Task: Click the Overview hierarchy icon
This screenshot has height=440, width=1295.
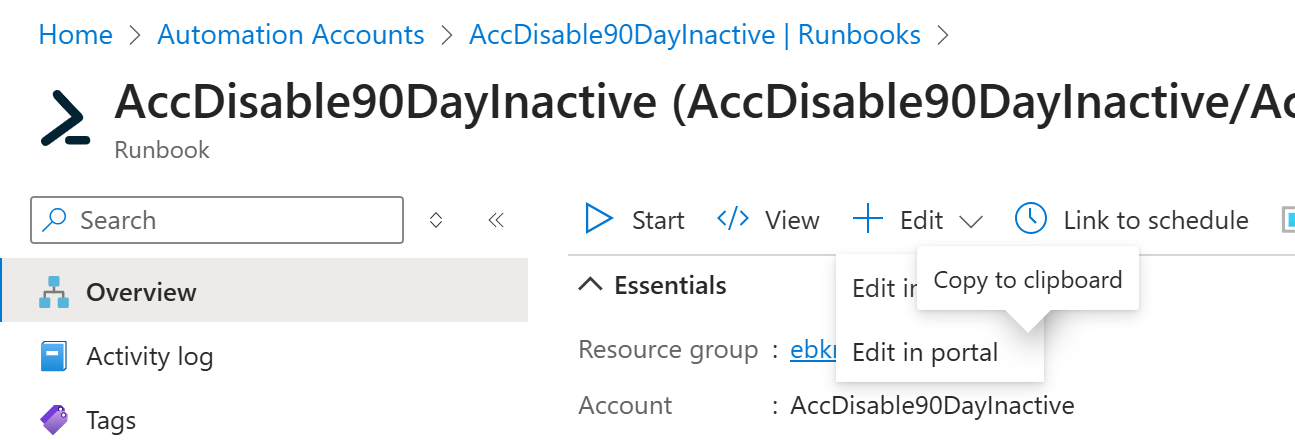Action: [x=54, y=293]
